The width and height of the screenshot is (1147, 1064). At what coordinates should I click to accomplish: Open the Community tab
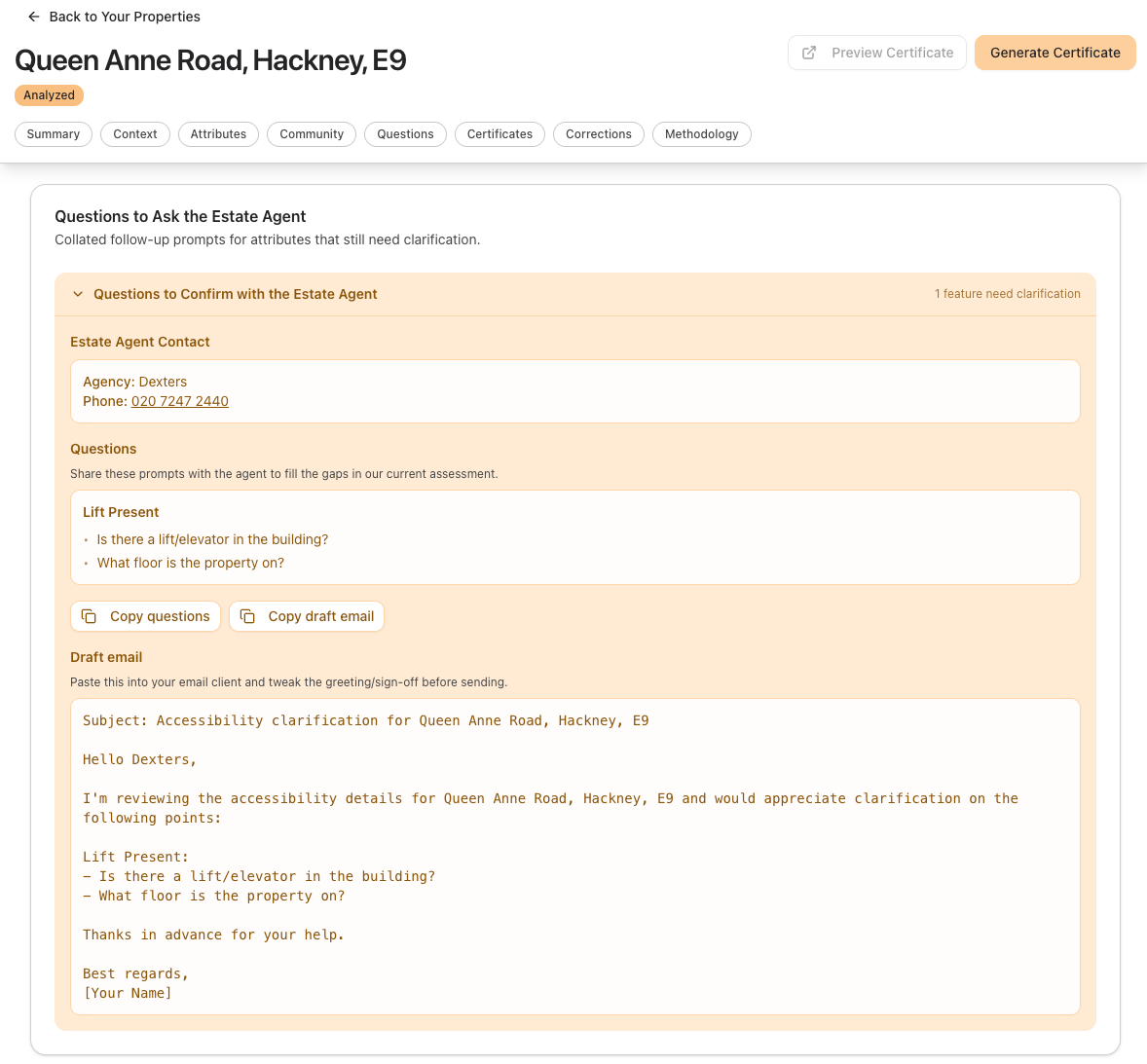click(x=311, y=134)
